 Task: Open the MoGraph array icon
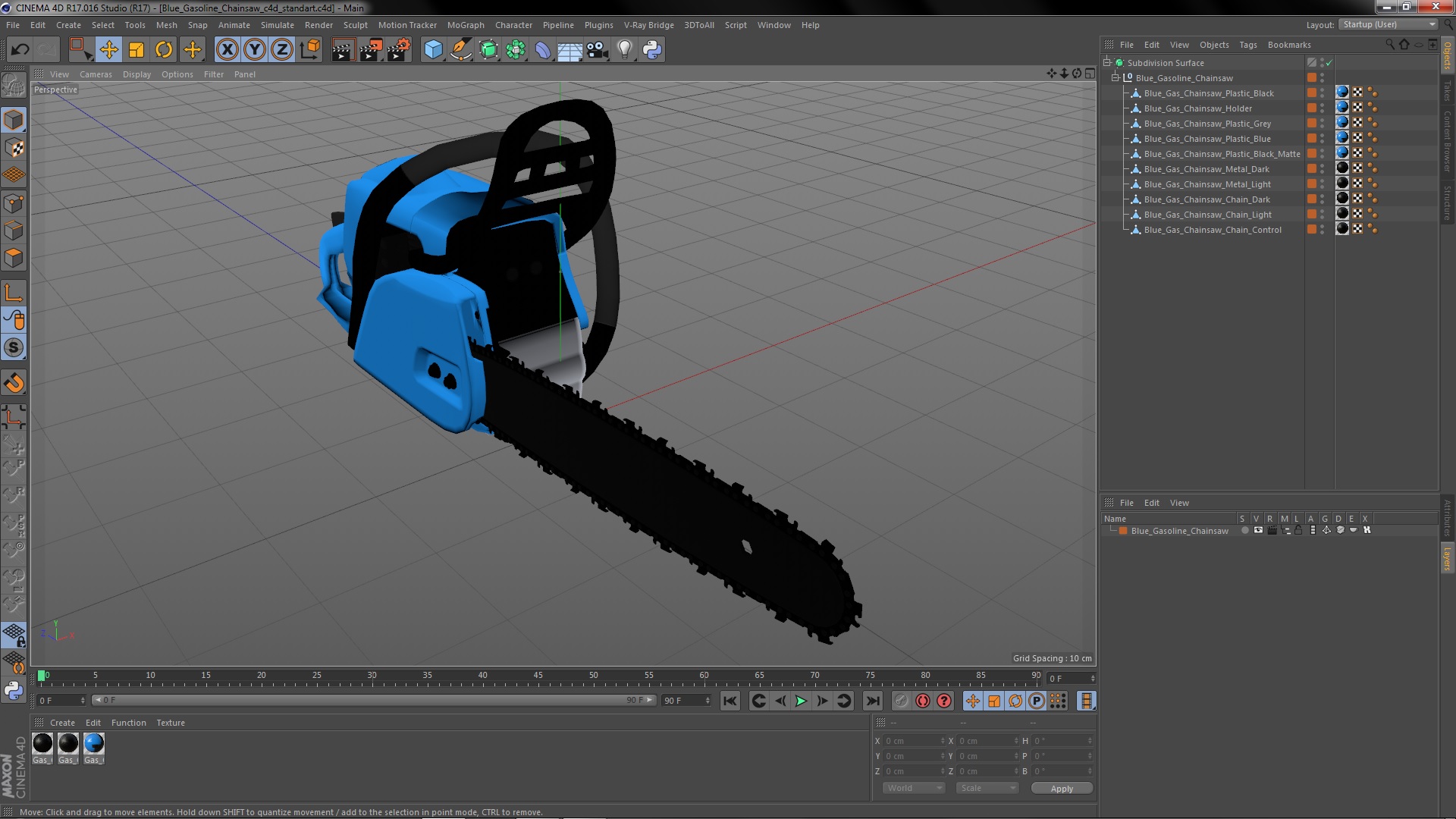(x=516, y=50)
